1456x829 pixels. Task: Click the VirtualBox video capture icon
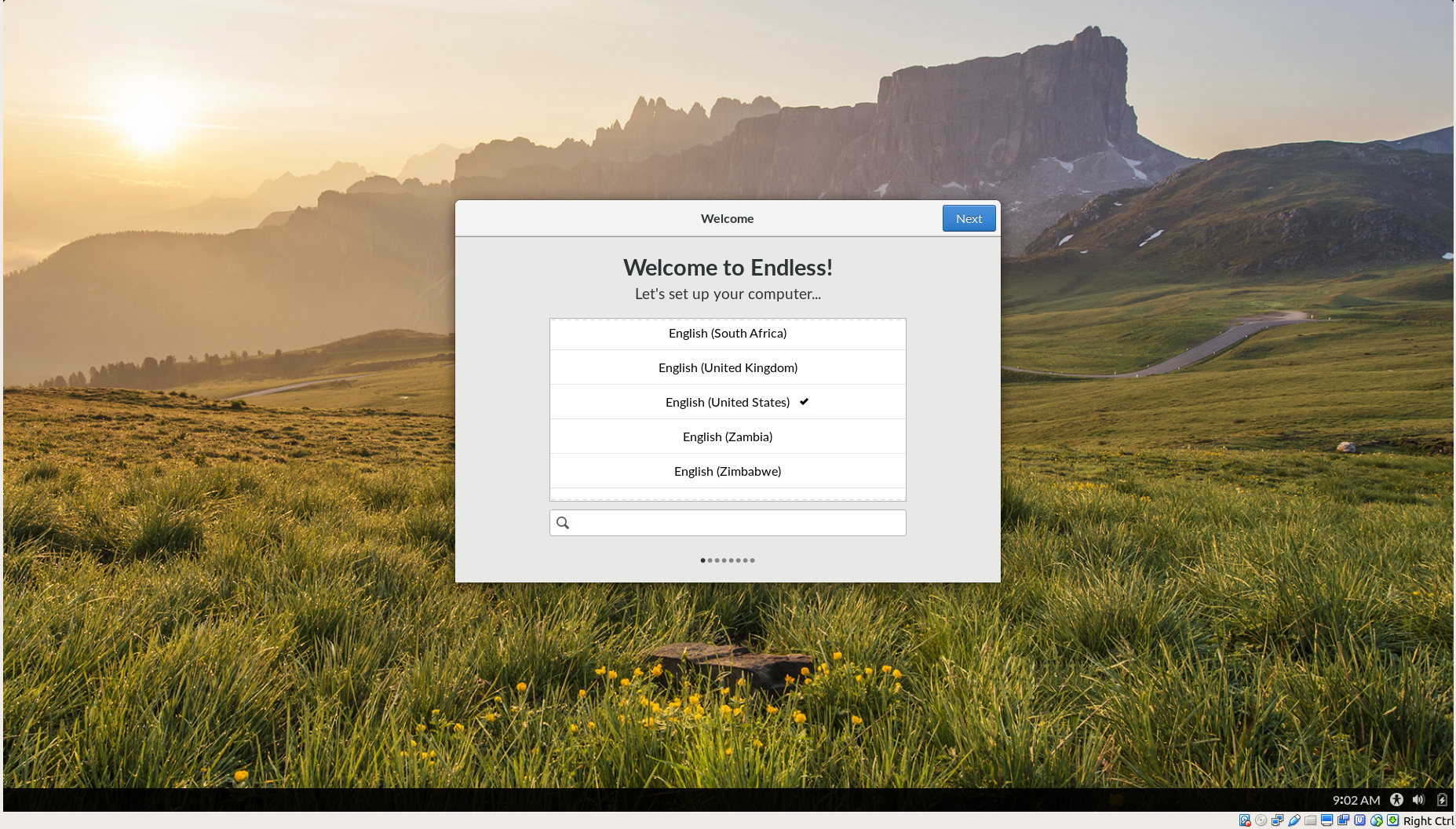tap(1343, 820)
